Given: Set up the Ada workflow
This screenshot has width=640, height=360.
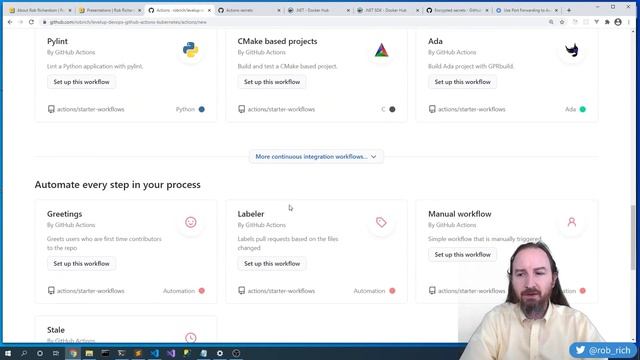Looking at the screenshot, I should point(462,82).
